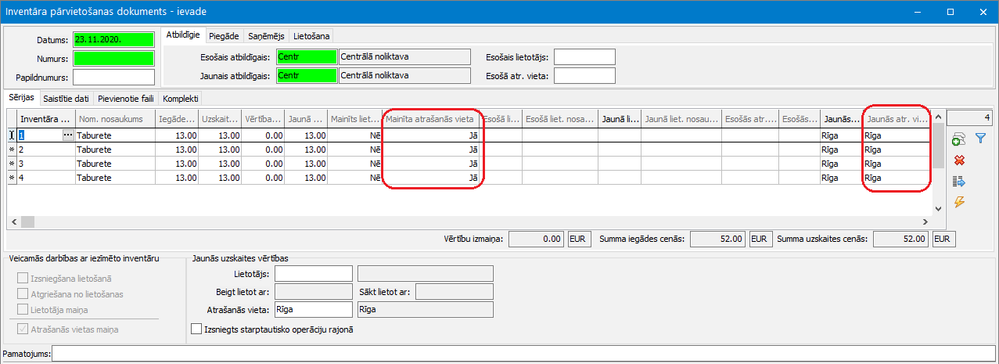Image resolution: width=999 pixels, height=364 pixels.
Task: Click the Summa uzskaites cenās 52.00 field
Action: tap(900, 239)
